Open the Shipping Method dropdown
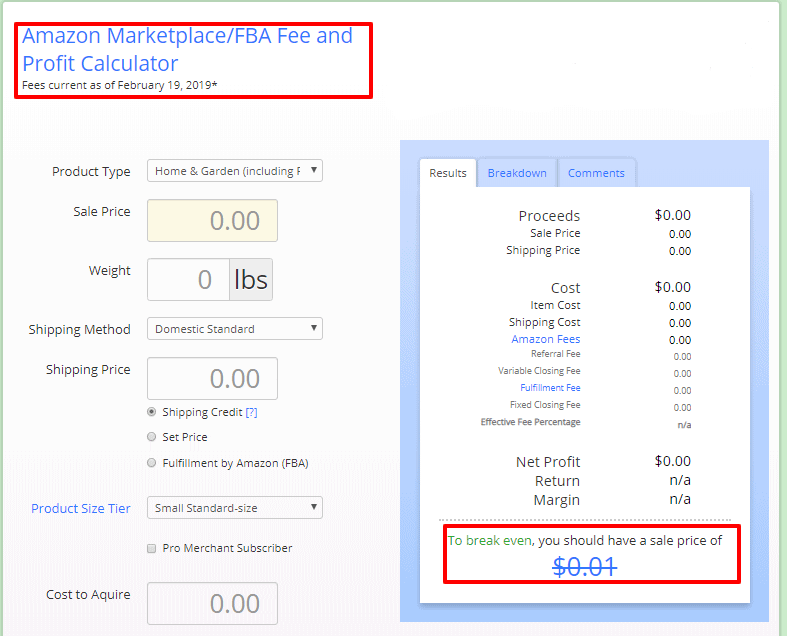 [234, 329]
